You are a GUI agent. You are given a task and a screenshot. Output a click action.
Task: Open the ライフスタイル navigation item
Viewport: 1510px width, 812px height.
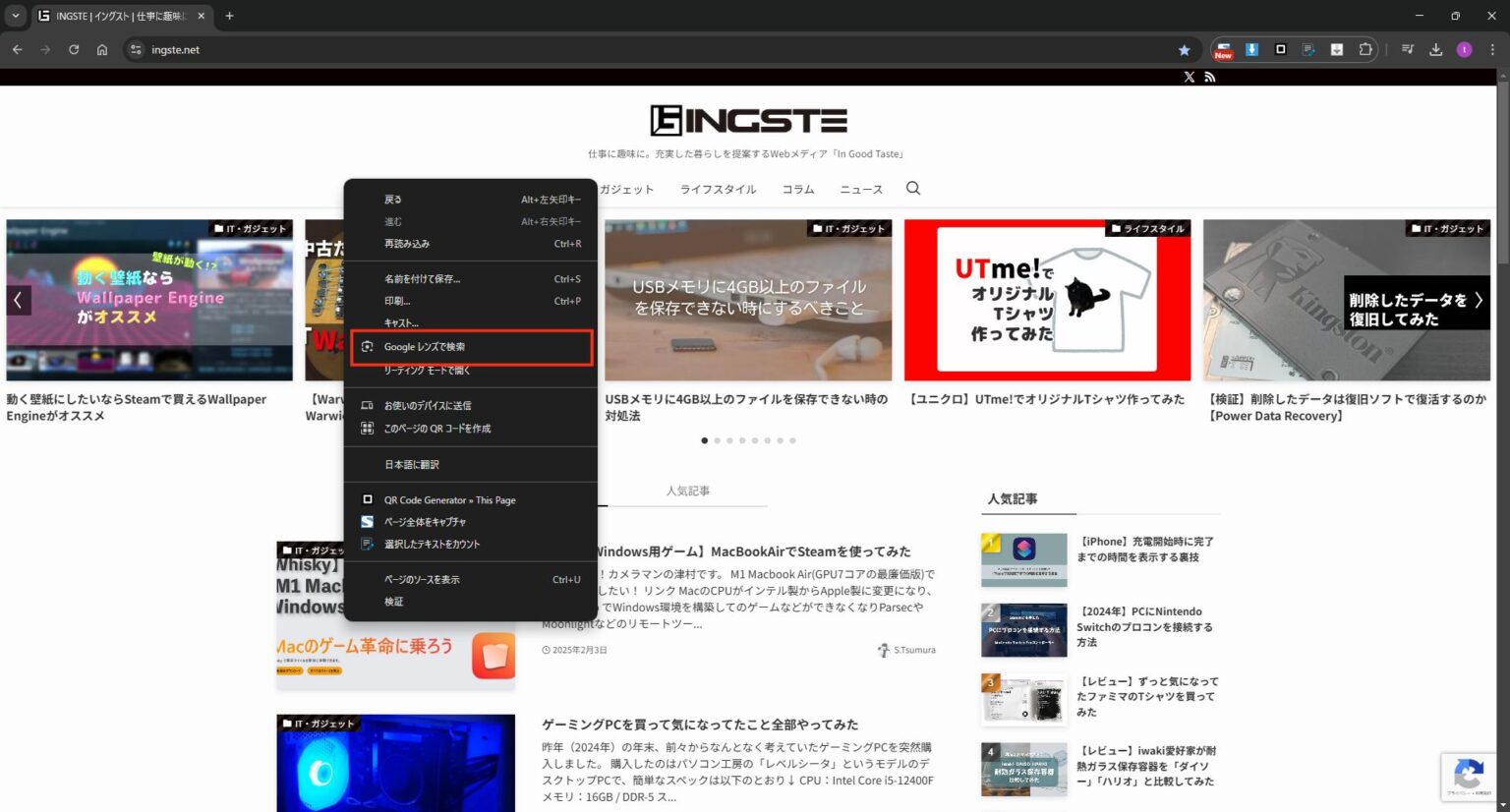(x=717, y=189)
